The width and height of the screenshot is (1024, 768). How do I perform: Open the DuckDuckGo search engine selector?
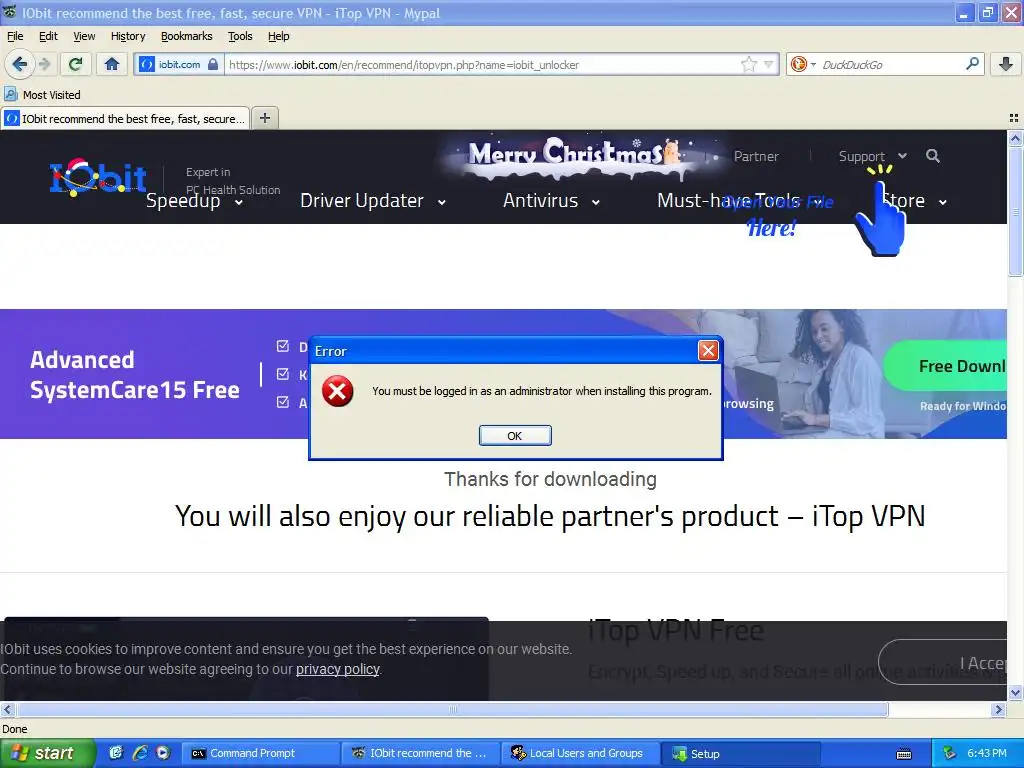tap(803, 64)
